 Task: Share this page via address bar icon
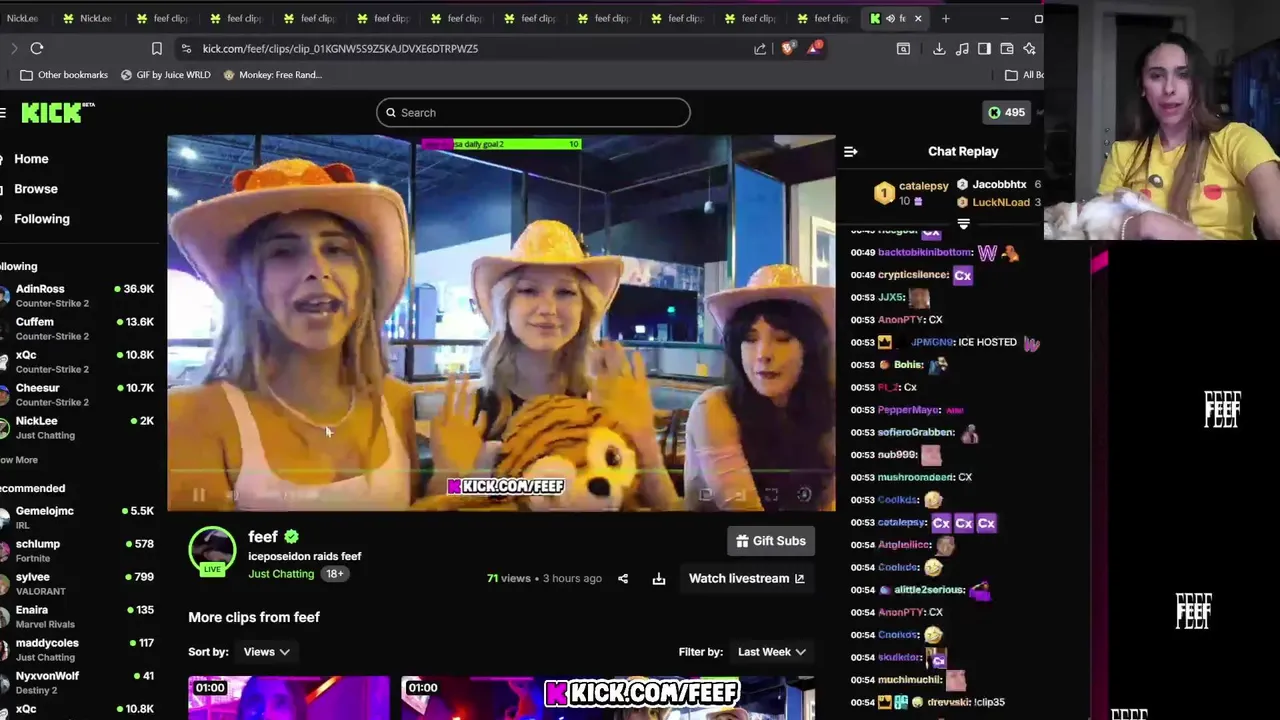pos(760,48)
